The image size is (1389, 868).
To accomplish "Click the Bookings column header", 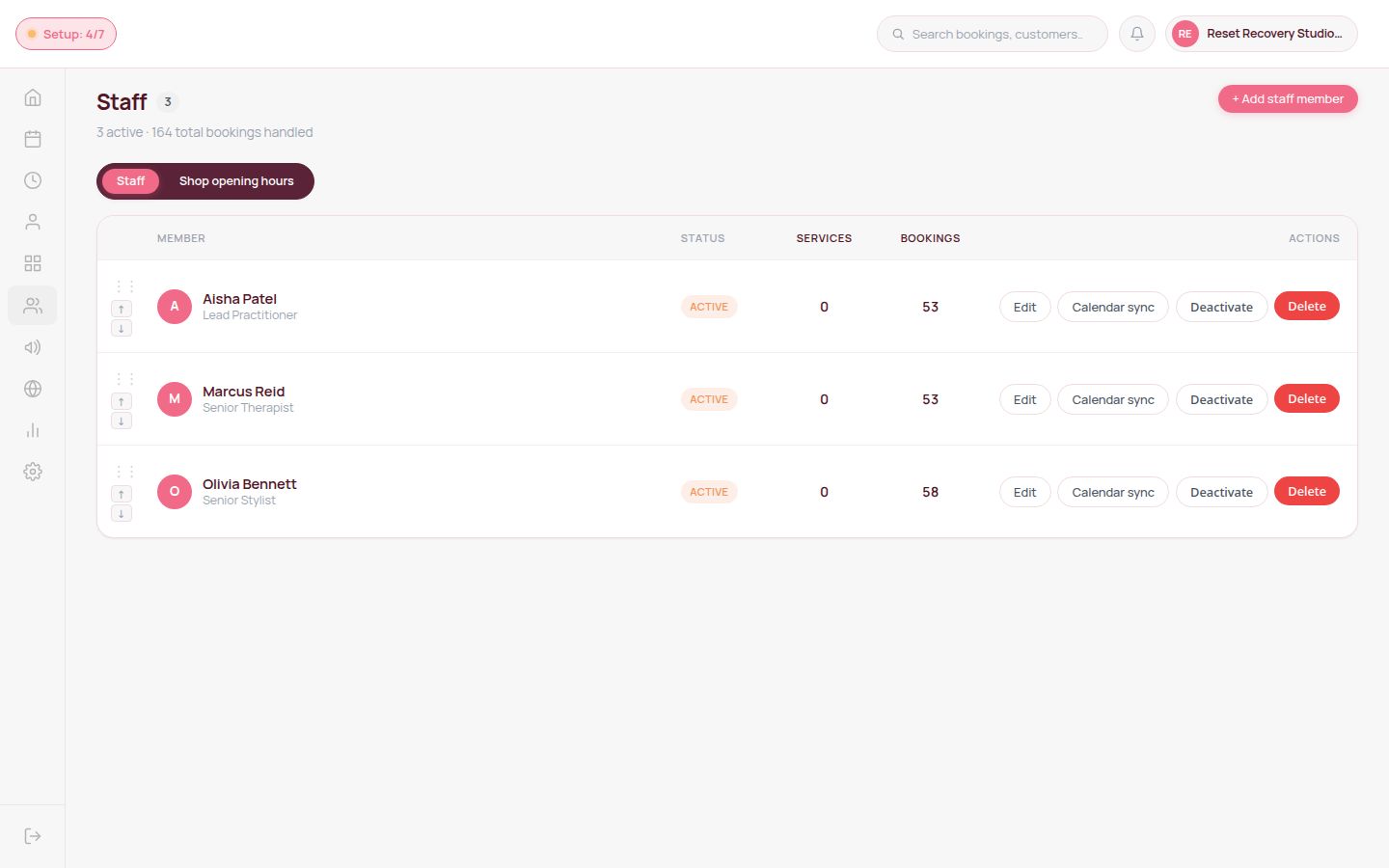I will (x=930, y=238).
